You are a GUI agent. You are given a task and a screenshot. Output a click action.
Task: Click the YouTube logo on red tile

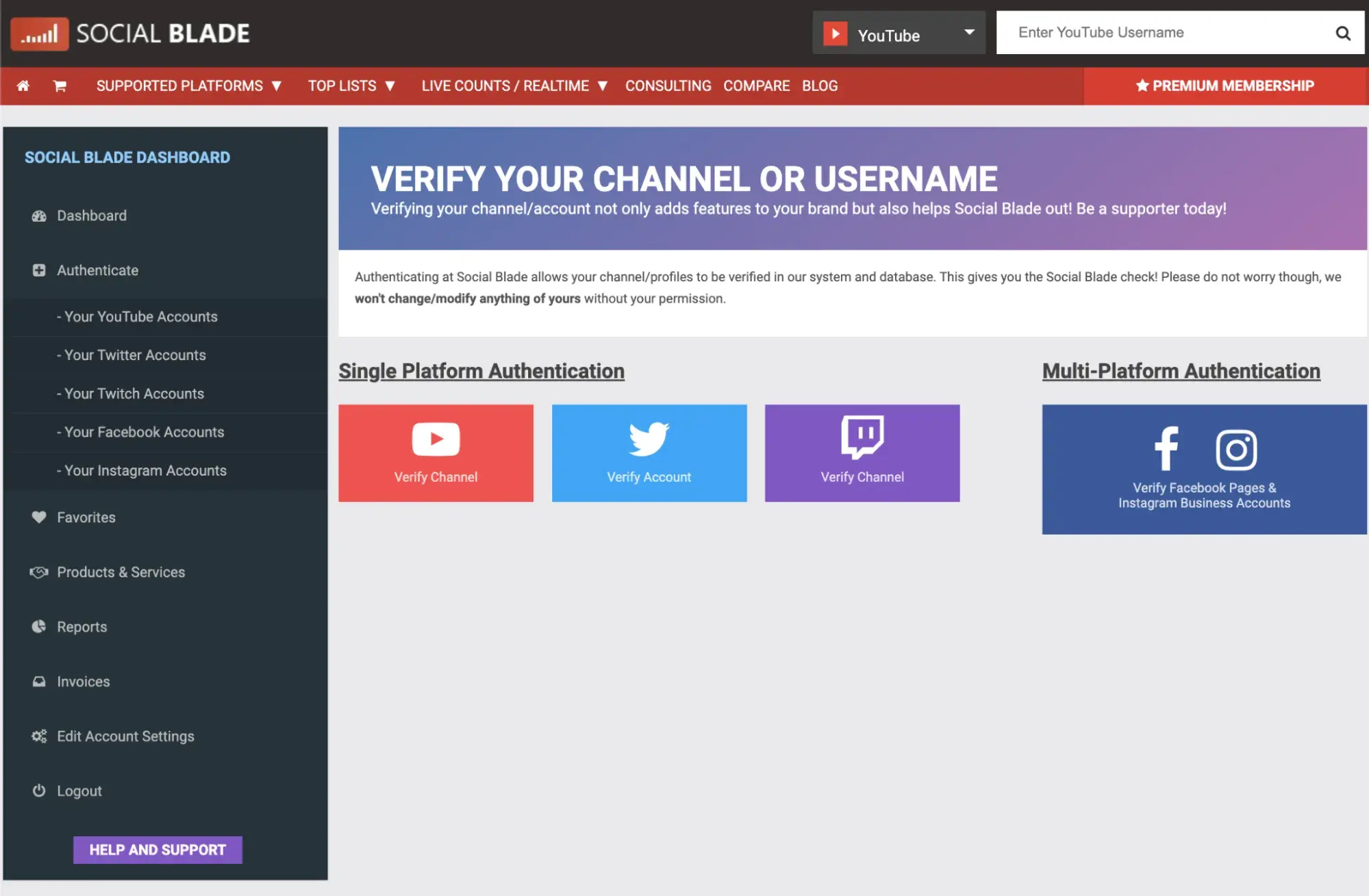[x=436, y=439]
